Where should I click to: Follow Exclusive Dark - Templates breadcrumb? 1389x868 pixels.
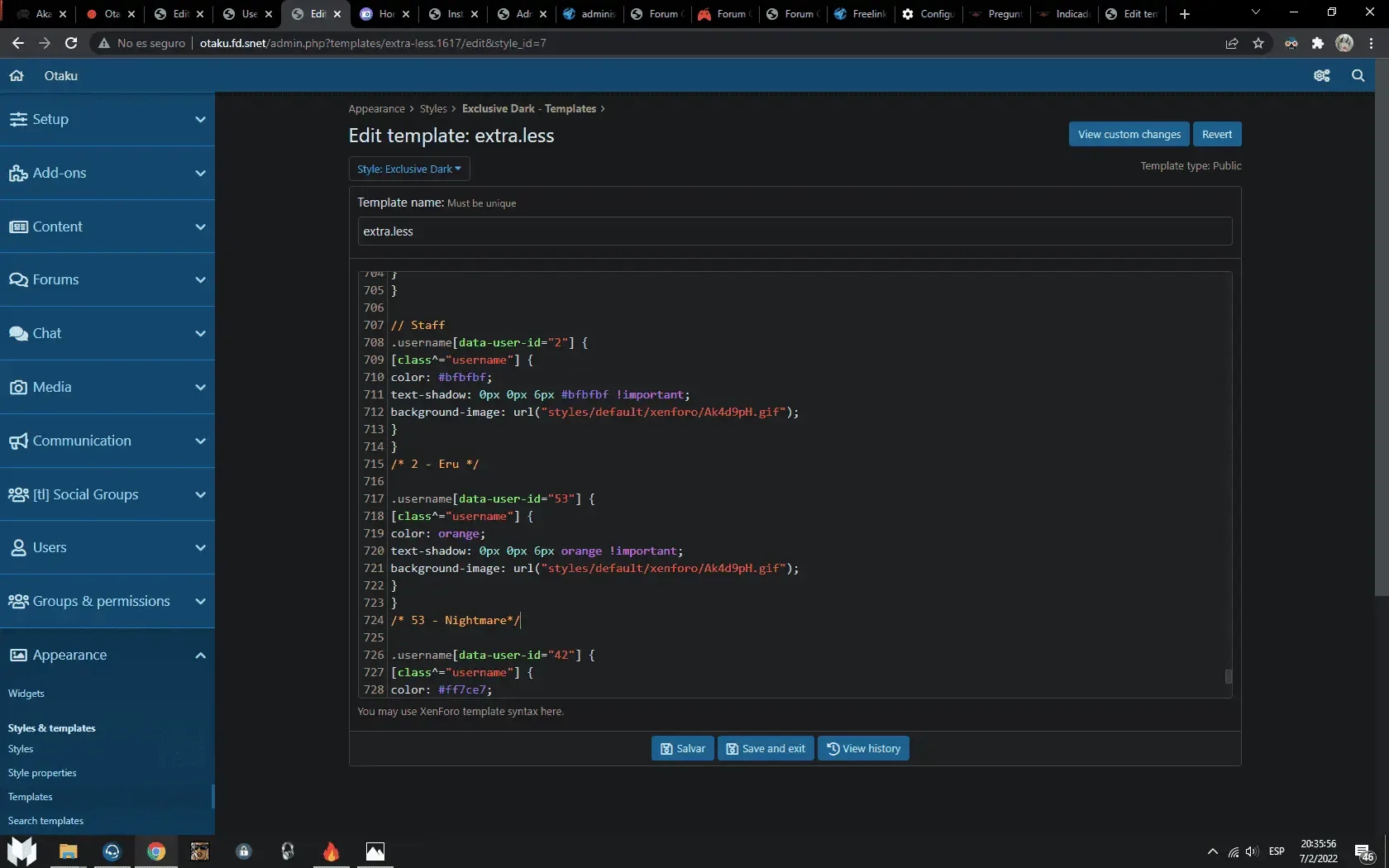(x=529, y=108)
